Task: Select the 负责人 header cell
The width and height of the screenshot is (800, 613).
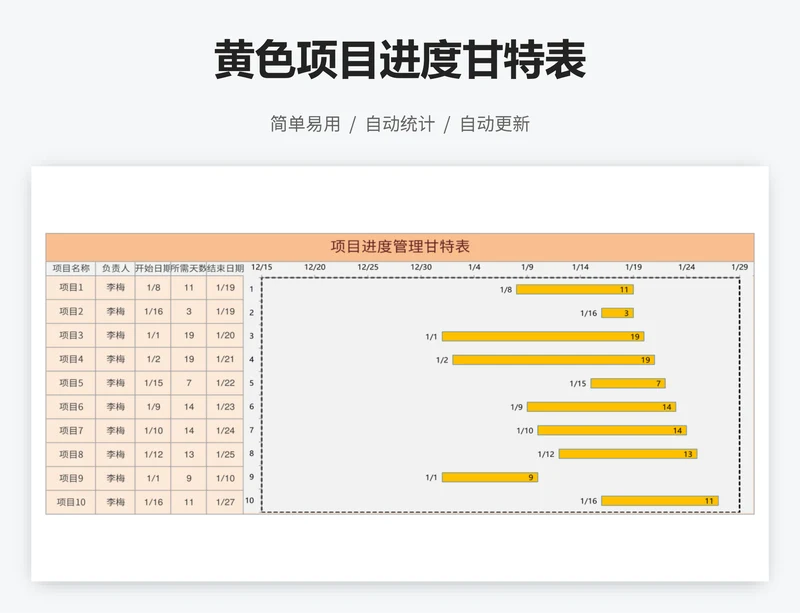Action: point(115,268)
